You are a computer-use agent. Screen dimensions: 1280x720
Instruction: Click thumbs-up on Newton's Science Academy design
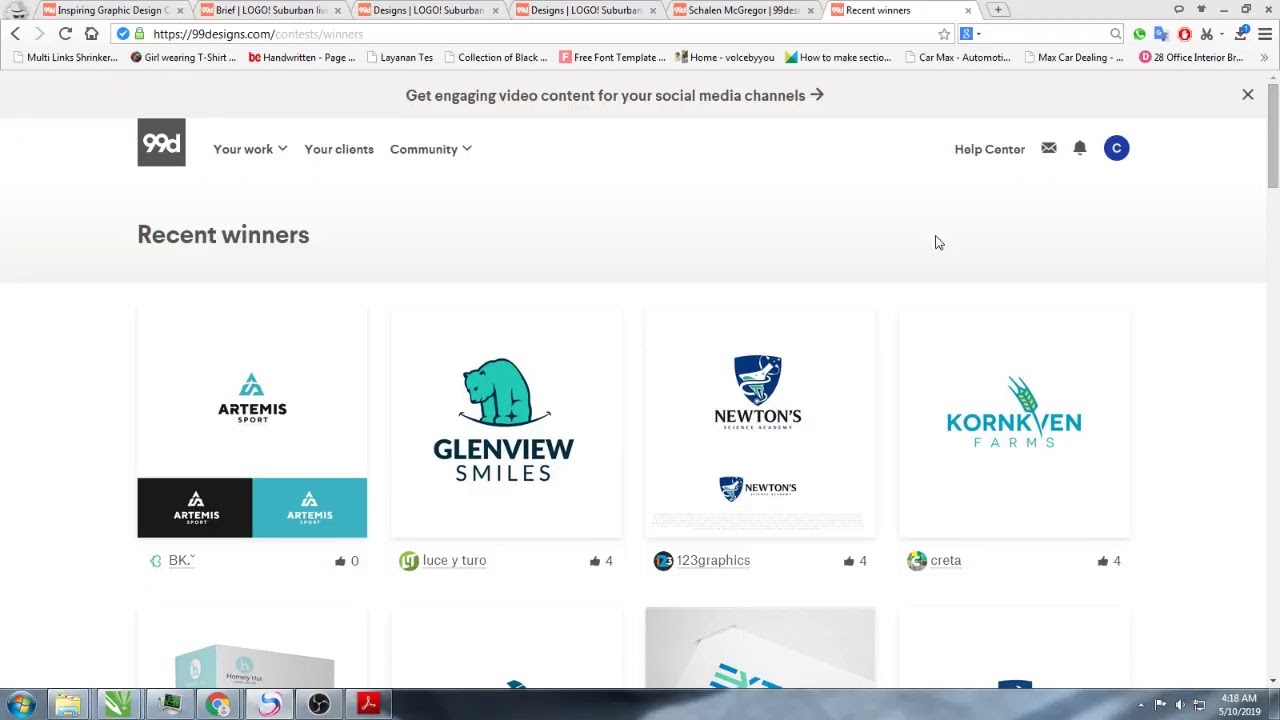pos(849,561)
